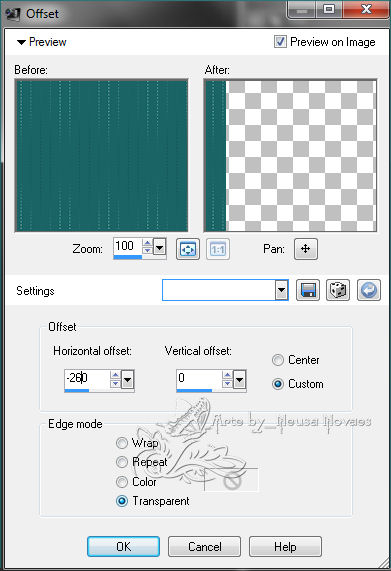Viewport: 391px width, 571px height.
Task: Click the 1:1 actual size zoom icon
Action: click(218, 249)
